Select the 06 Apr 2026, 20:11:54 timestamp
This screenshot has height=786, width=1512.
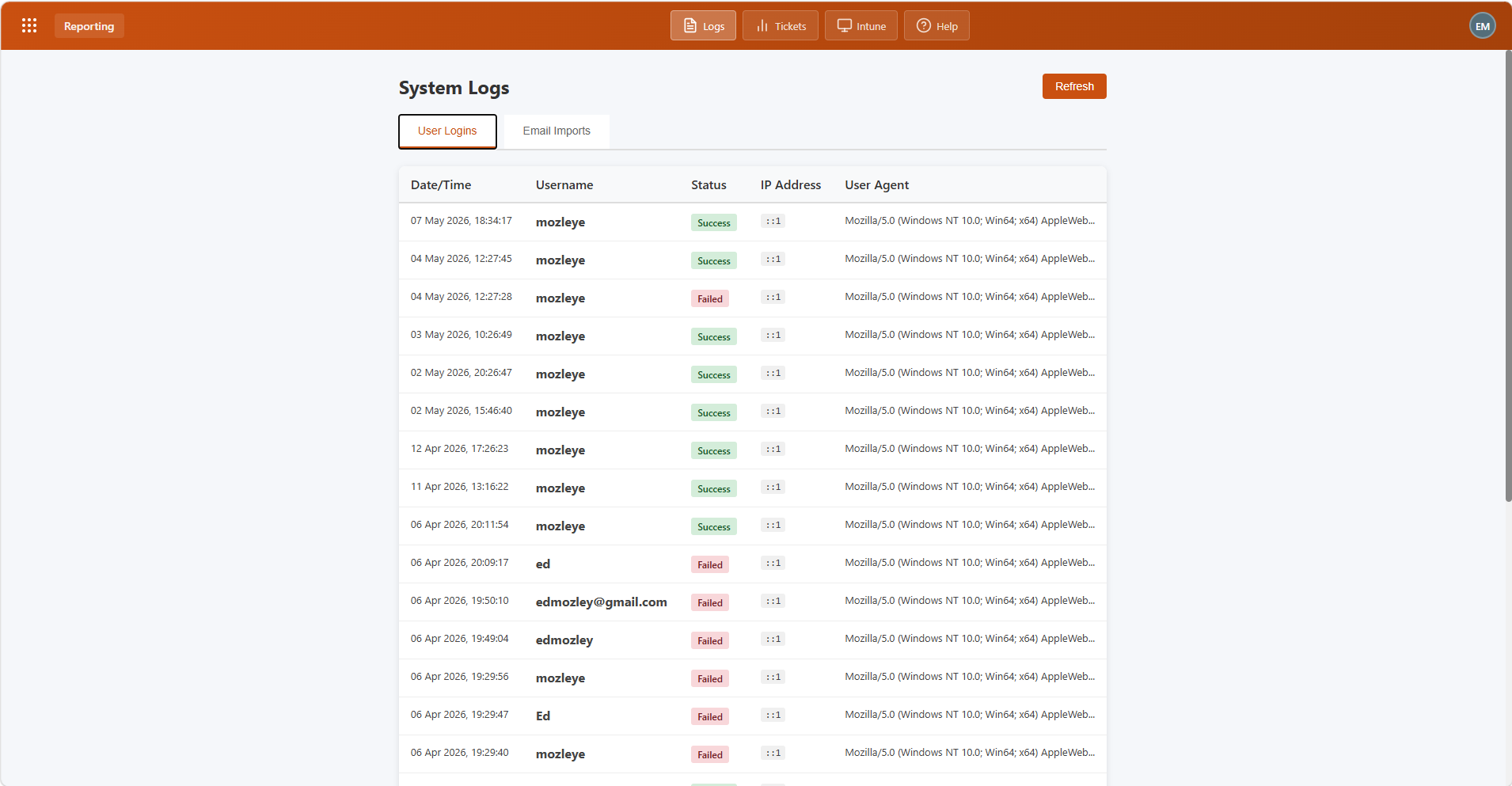460,525
